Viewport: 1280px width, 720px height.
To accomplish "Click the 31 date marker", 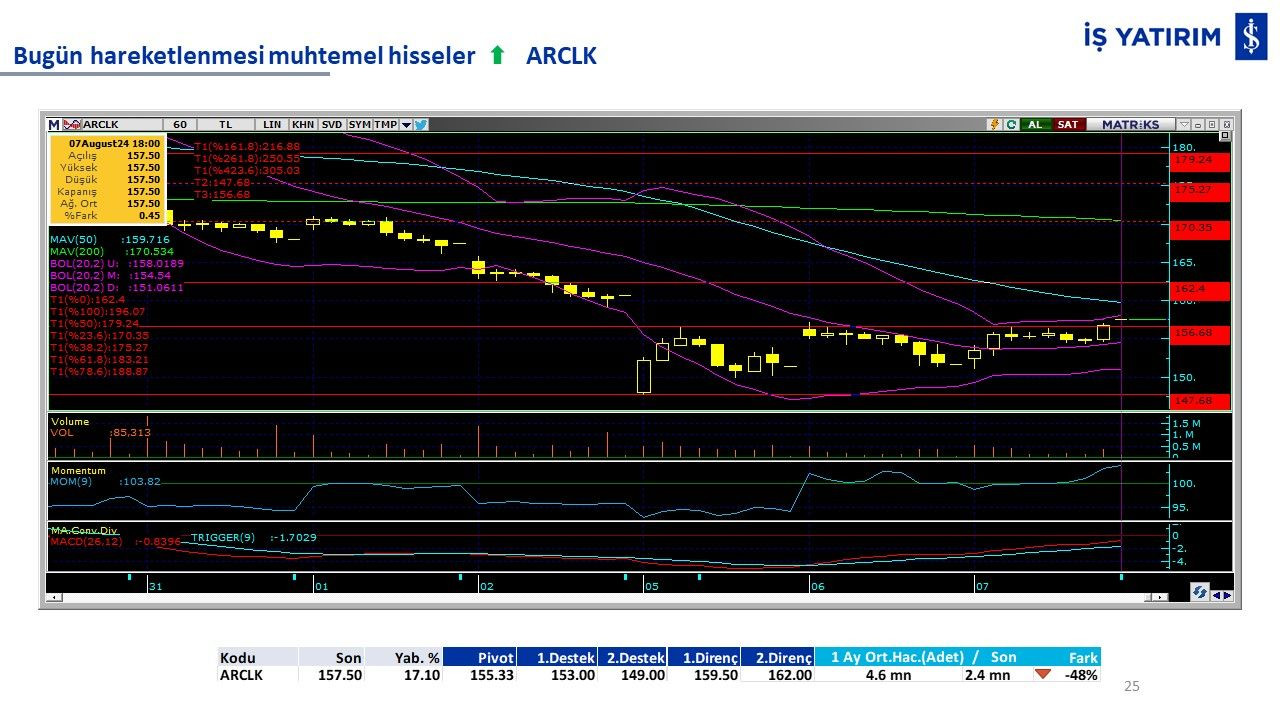I will click(156, 586).
